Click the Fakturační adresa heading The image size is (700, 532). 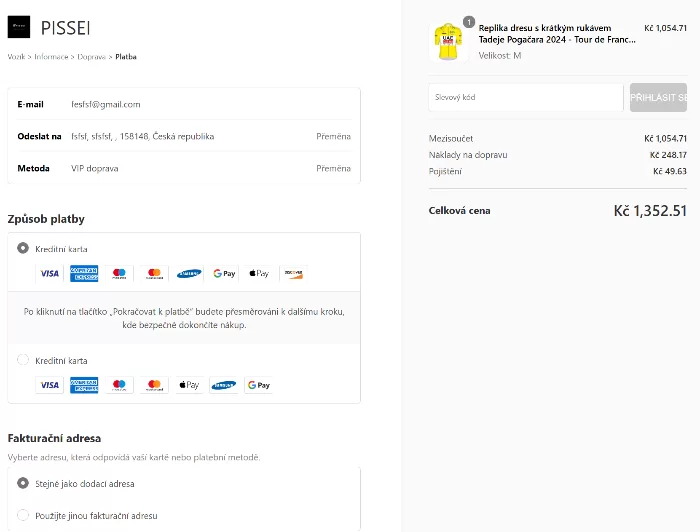[54, 438]
